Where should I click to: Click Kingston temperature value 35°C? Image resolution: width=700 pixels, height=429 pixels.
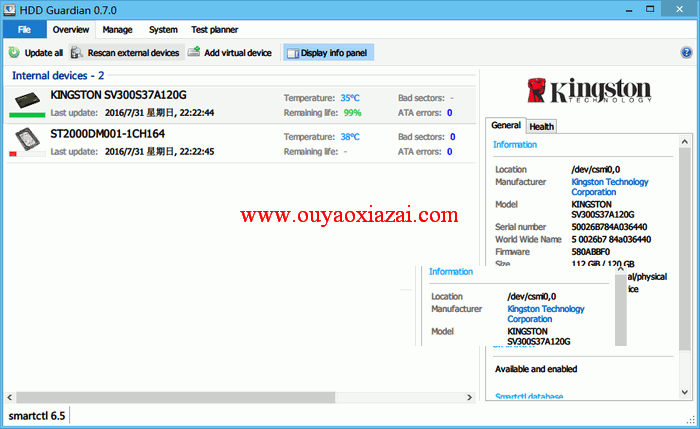[x=350, y=98]
